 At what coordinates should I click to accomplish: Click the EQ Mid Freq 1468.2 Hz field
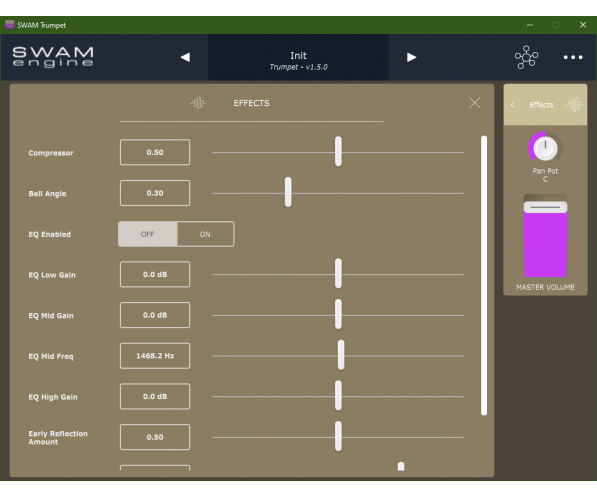tap(155, 356)
